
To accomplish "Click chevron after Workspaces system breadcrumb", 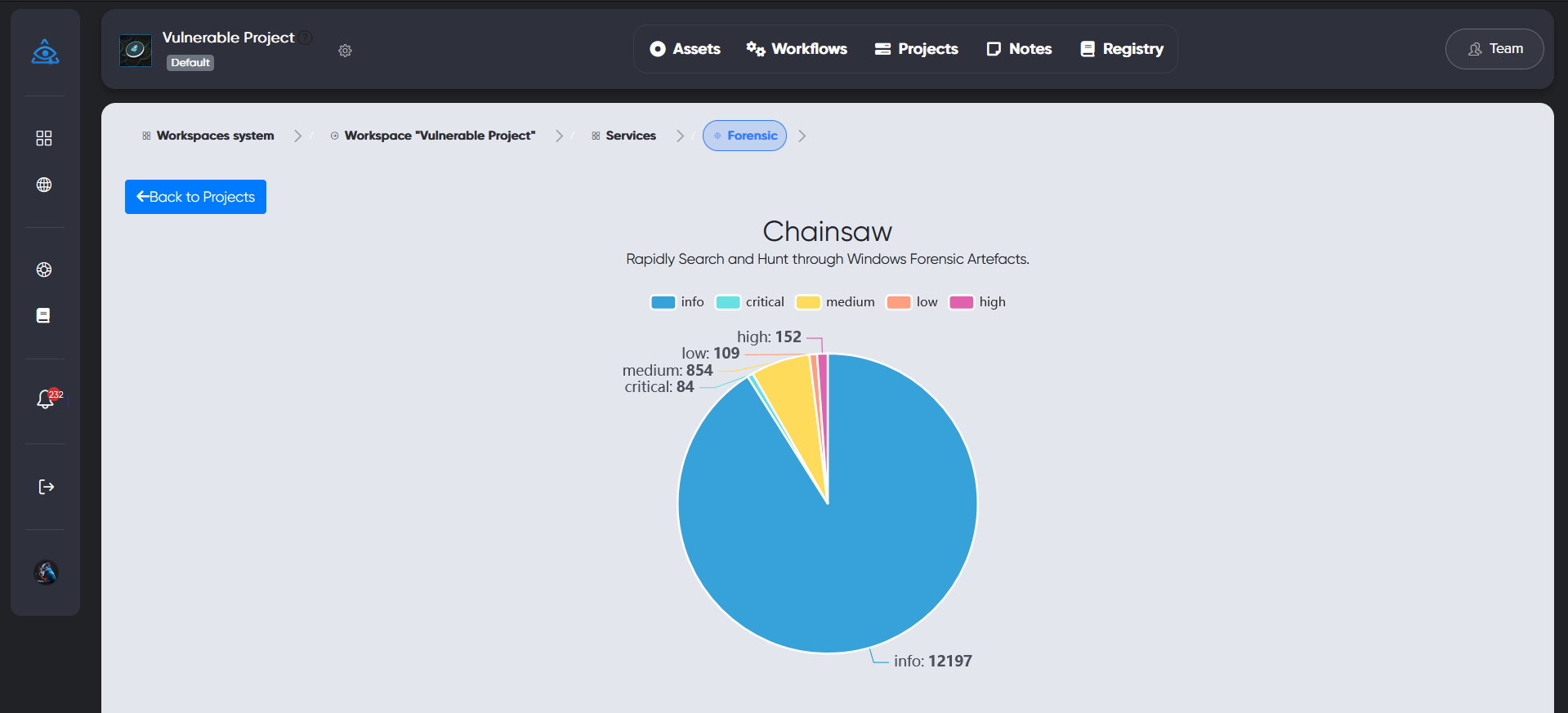I will [297, 136].
